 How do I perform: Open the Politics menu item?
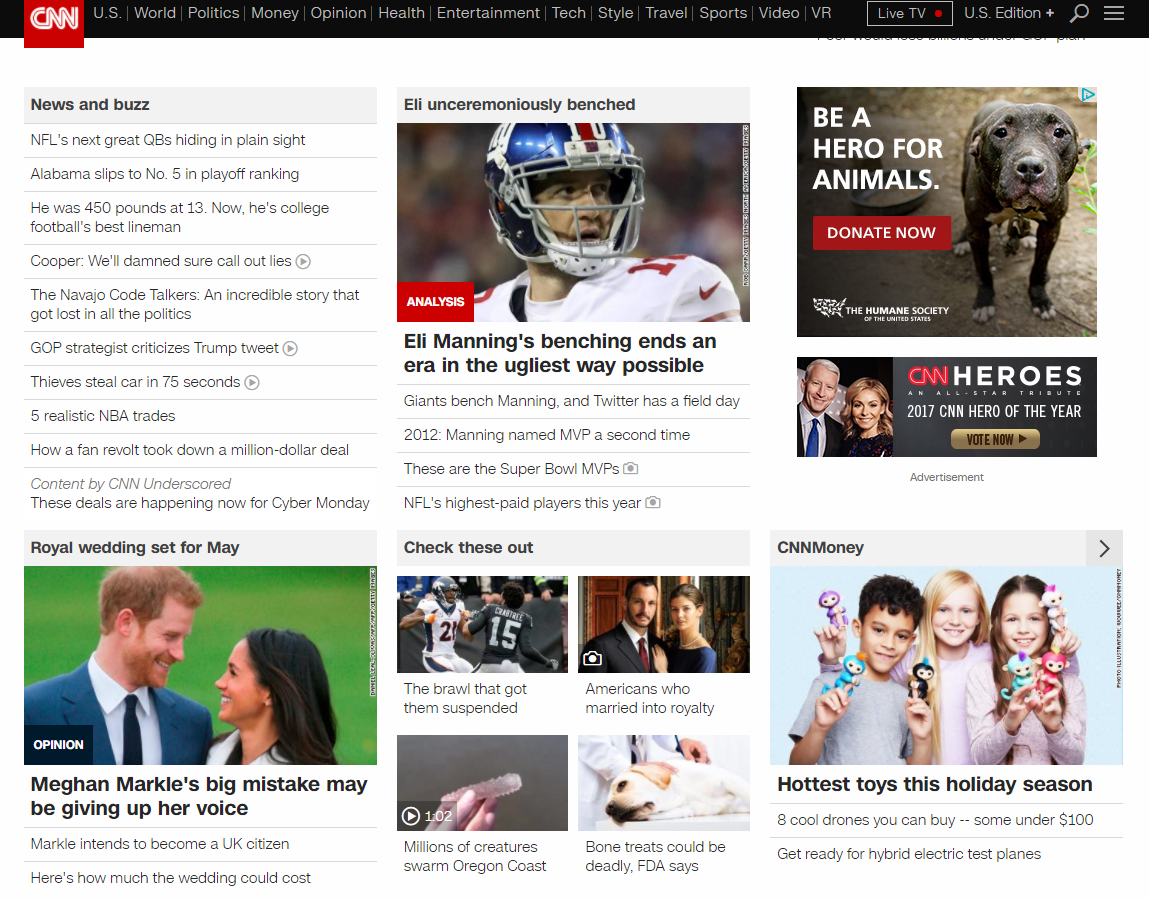point(213,13)
